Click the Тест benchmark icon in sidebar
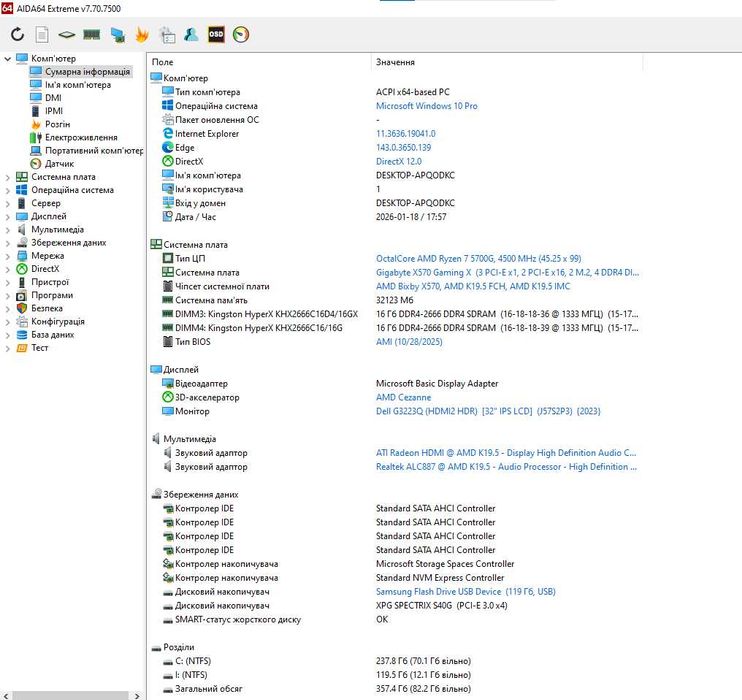 (22, 348)
